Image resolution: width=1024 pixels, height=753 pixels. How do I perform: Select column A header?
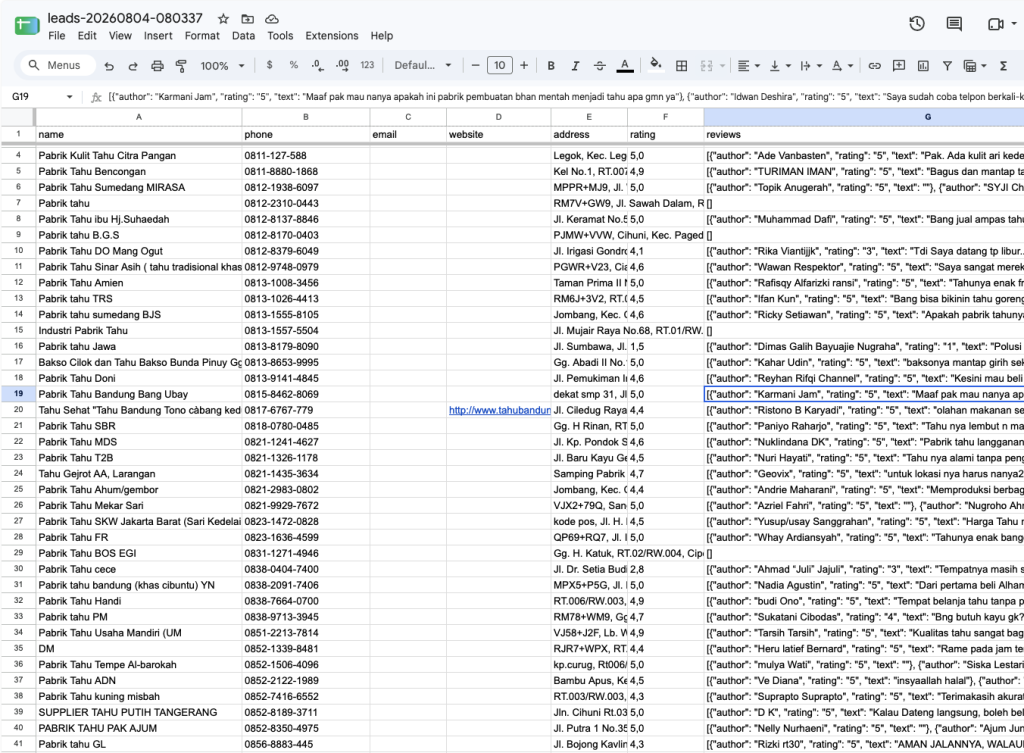138,117
